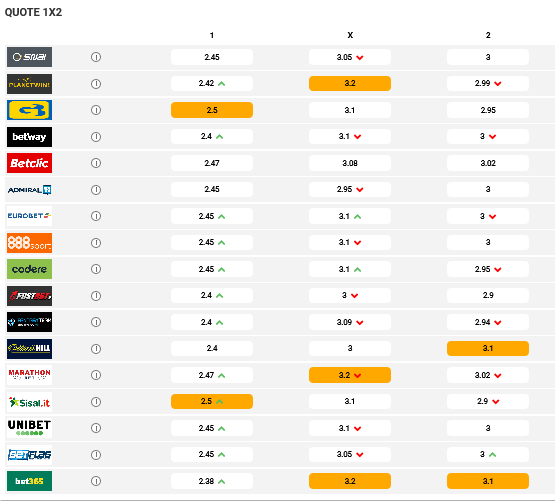555x501 pixels.
Task: Open the Betclic red logo
Action: click(x=29, y=163)
